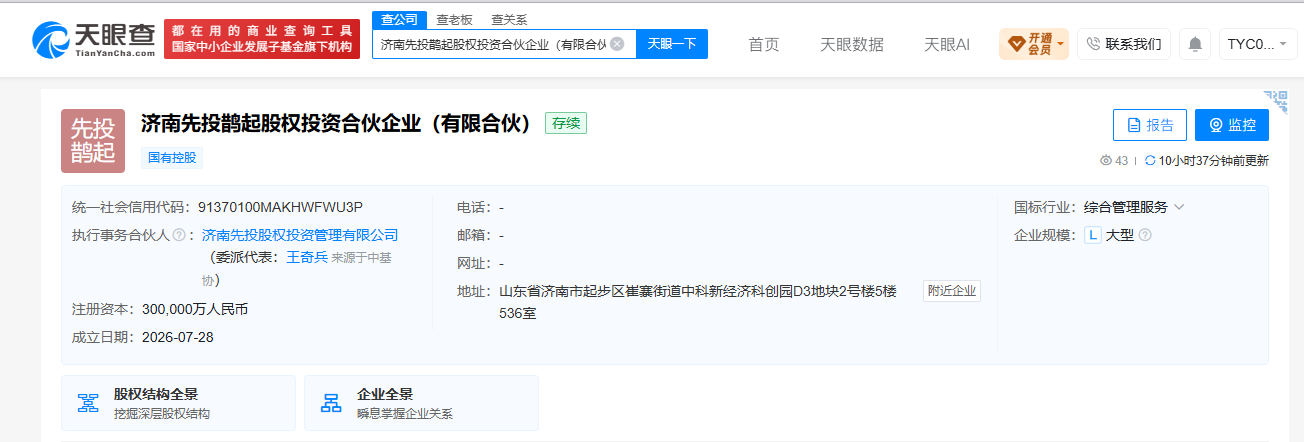Screen dimensions: 1304x442
Task: Expand the 开通会员 membership dropdown
Action: click(1034, 44)
